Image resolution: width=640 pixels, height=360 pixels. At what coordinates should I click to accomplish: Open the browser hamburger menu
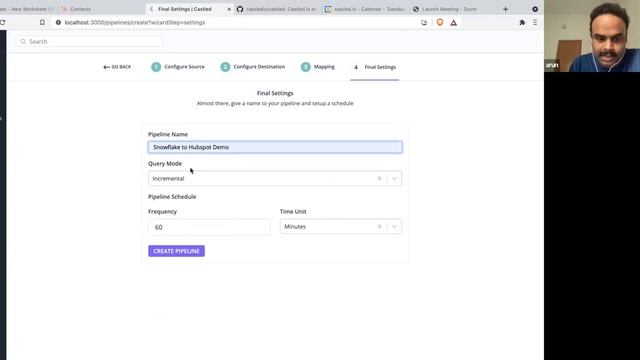(x=535, y=23)
